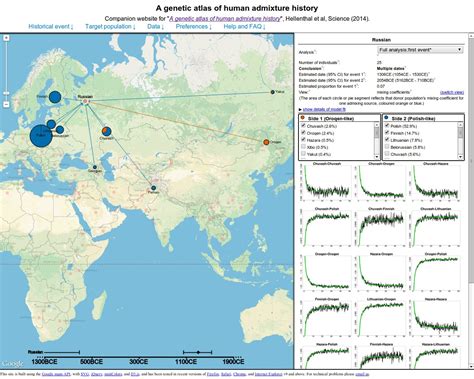Open the Preferences menu
The image size is (474, 379).
(x=193, y=27)
